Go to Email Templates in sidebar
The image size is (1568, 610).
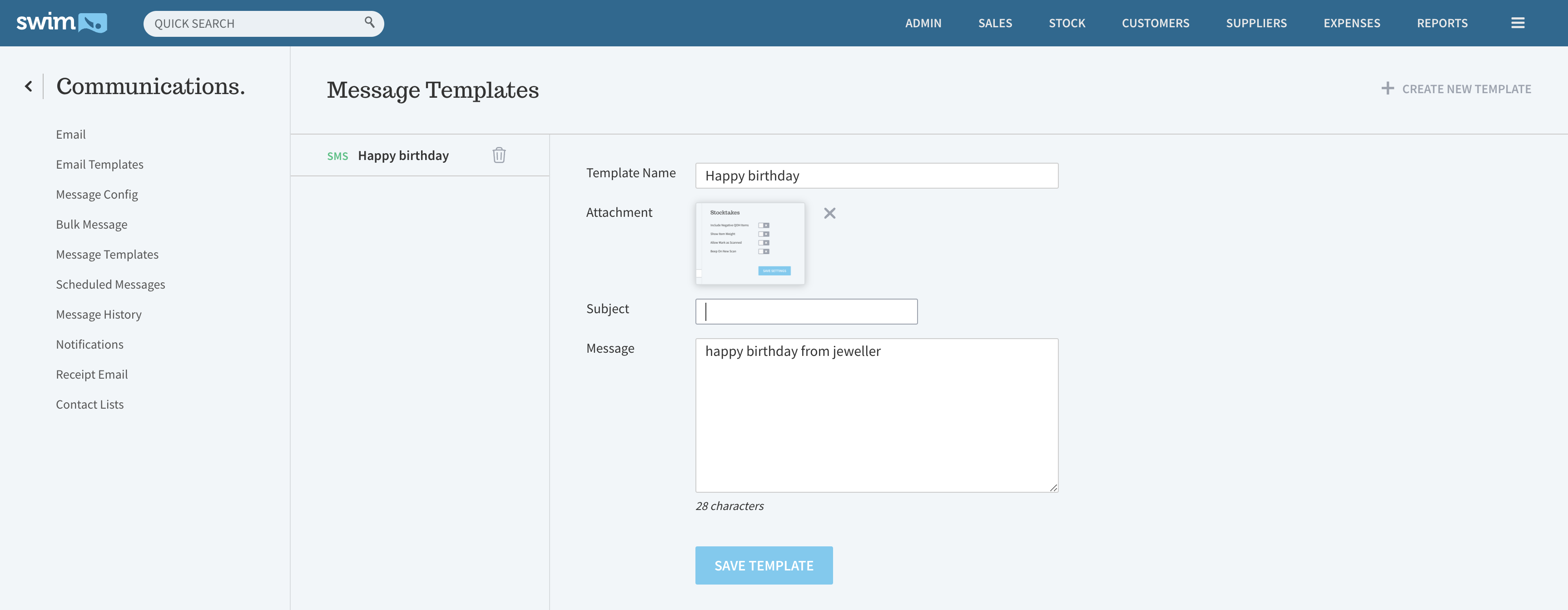[x=99, y=165]
